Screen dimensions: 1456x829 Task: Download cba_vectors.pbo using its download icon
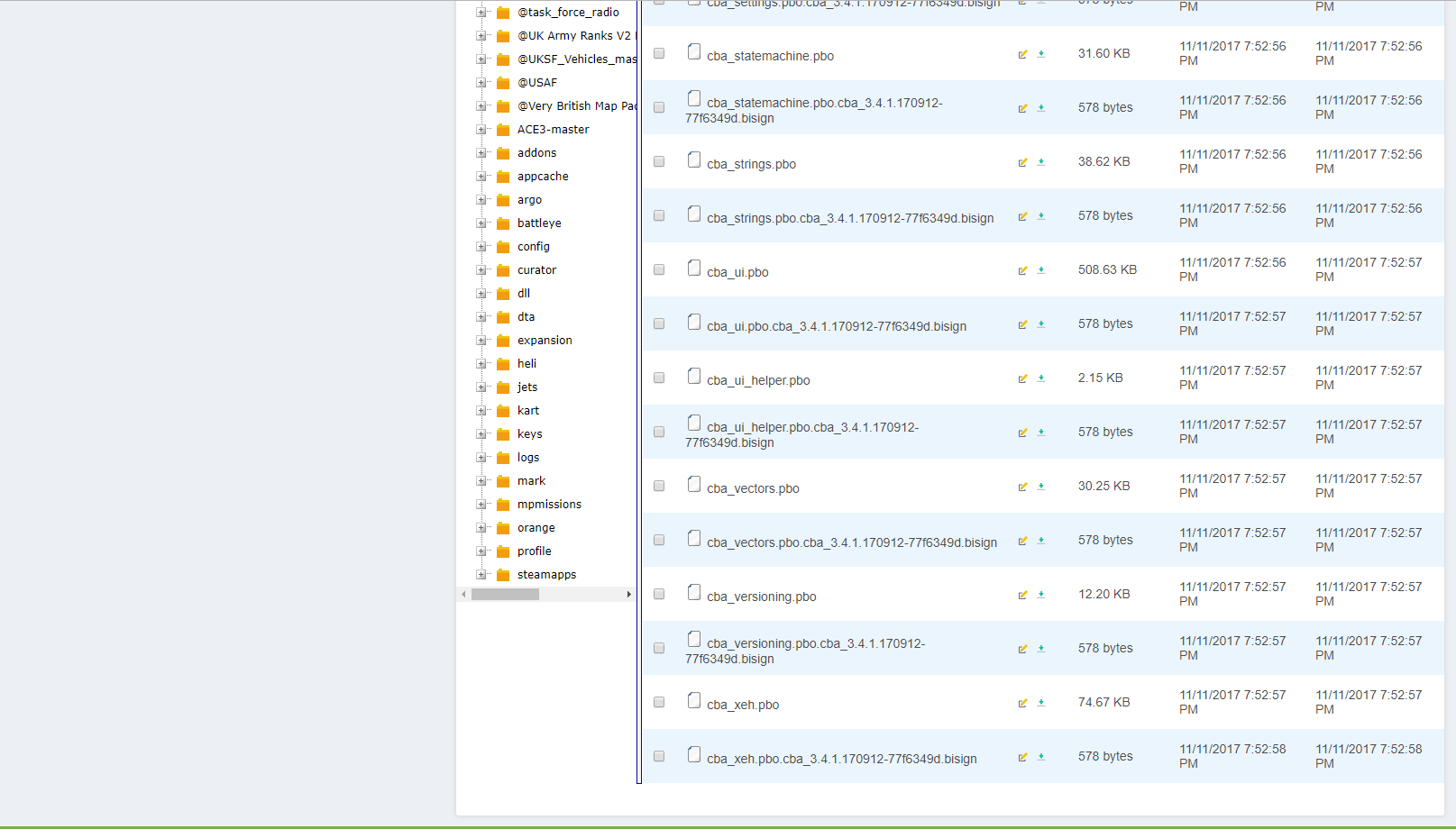click(1041, 487)
